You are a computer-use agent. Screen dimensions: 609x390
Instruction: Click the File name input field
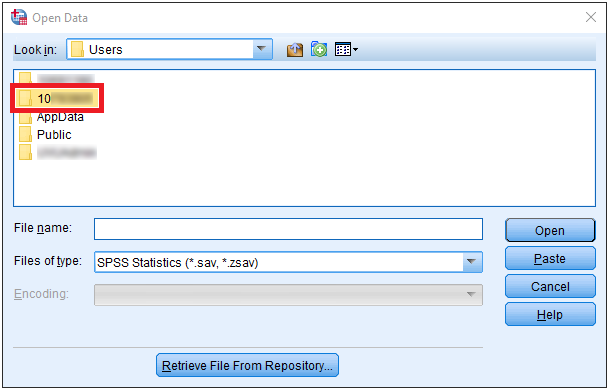tap(288, 229)
